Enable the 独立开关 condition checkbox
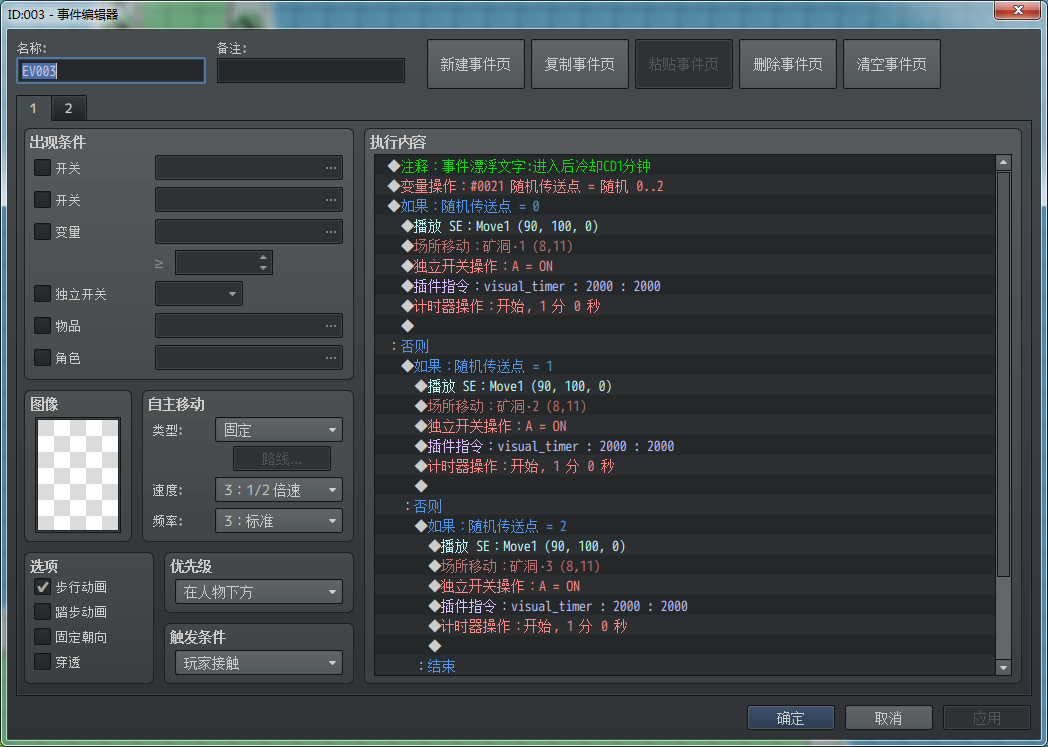This screenshot has width=1048, height=747. (x=43, y=294)
